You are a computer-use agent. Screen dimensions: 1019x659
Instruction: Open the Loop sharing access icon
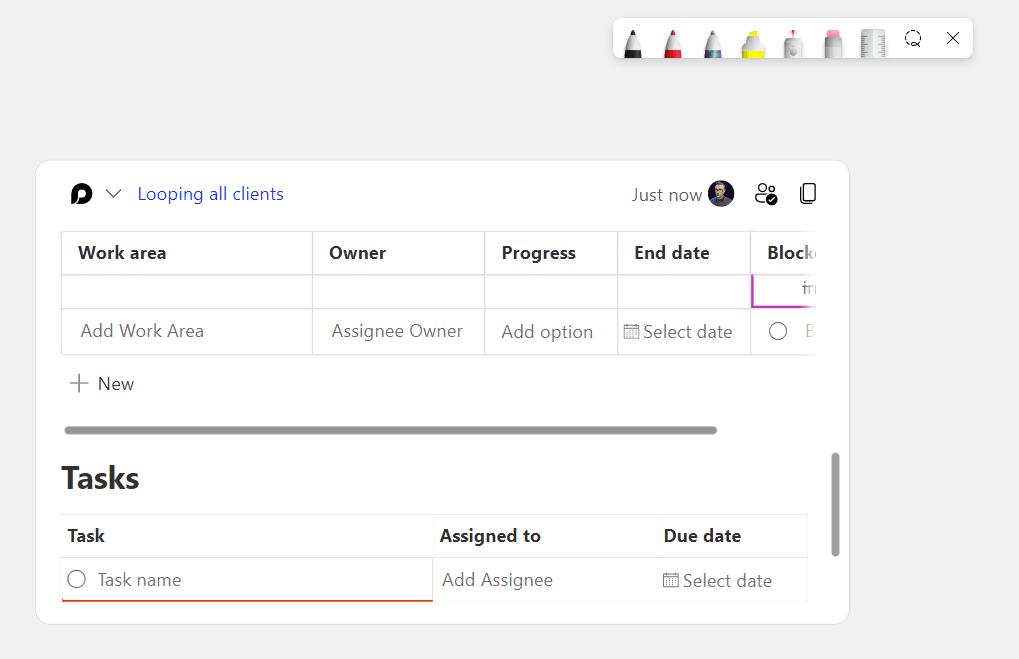click(x=766, y=194)
